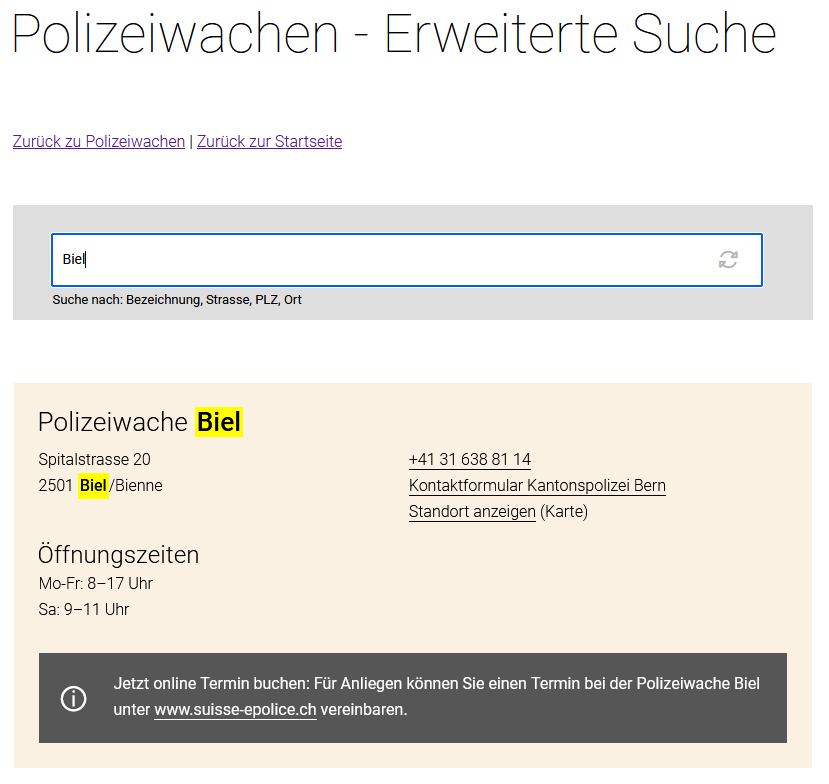Visit the www.suisse-epolice.ch link
This screenshot has height=784, width=829.
pos(235,709)
